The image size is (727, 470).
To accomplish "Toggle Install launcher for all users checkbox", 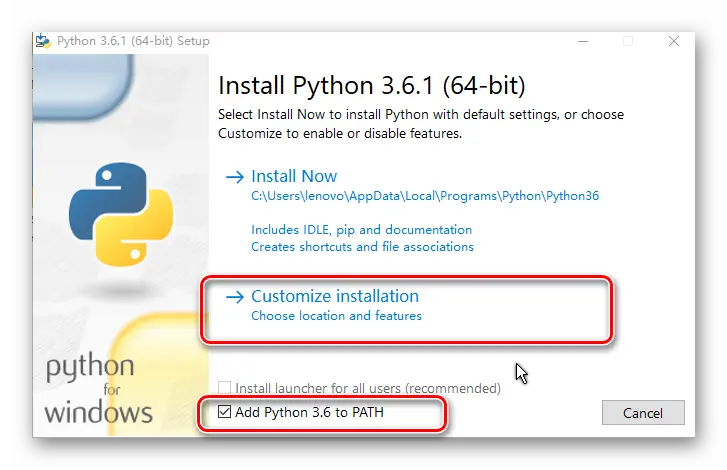I will pyautogui.click(x=224, y=387).
